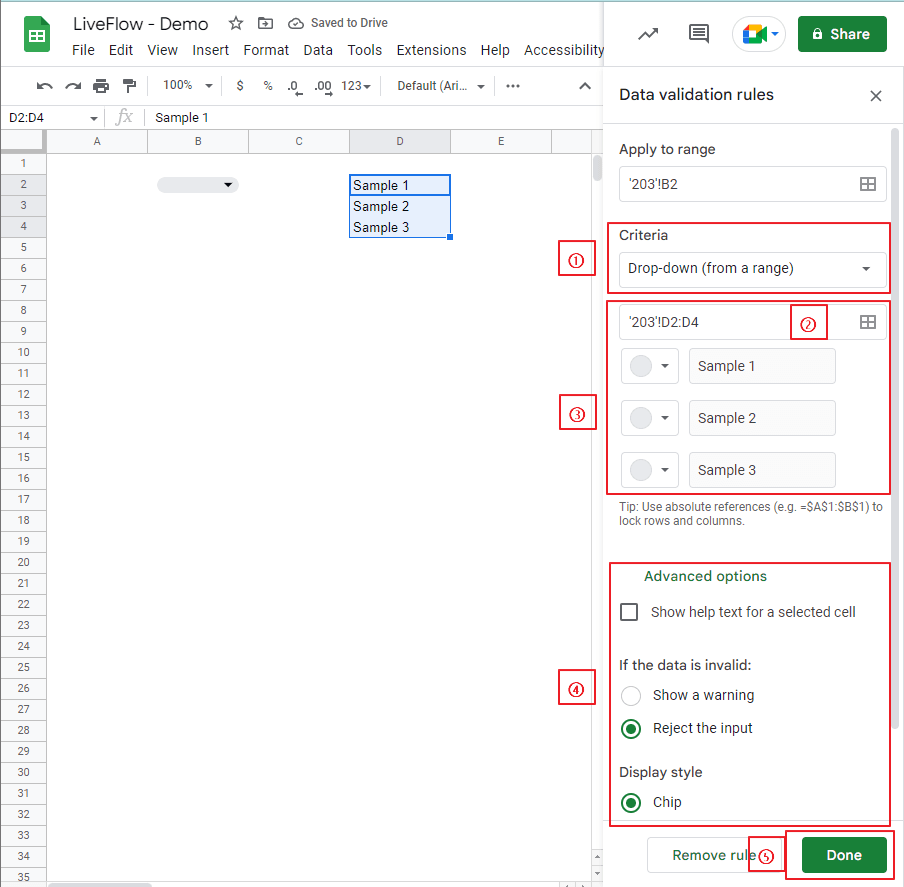Open the Format menu

[266, 50]
